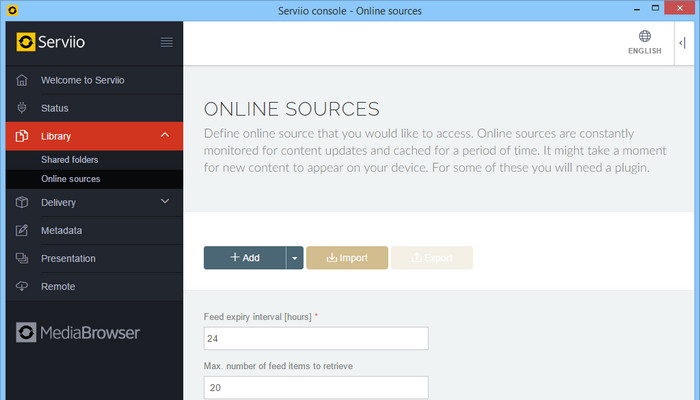Click the edit icon beside Metadata

[x=22, y=230]
